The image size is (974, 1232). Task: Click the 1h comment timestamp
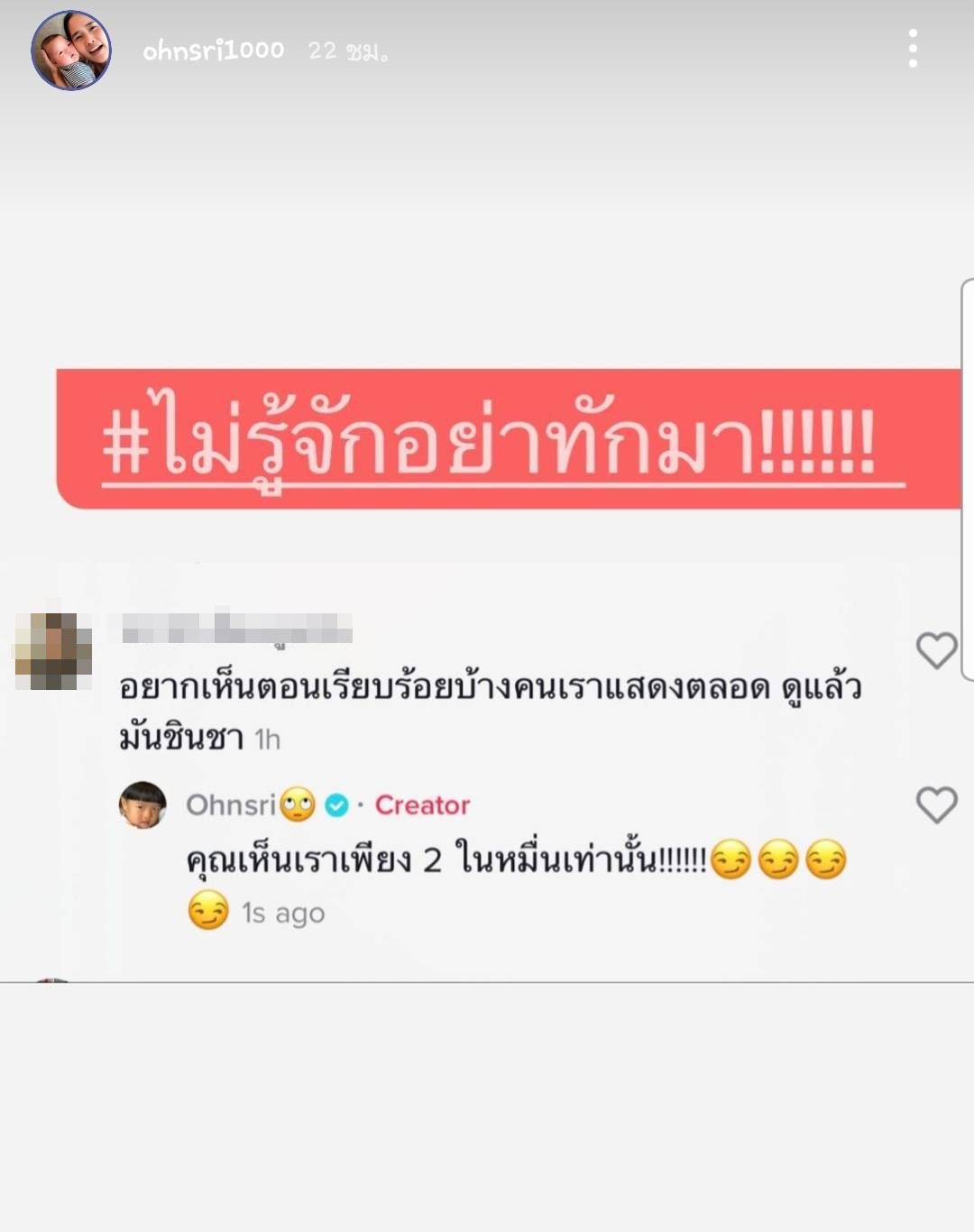click(268, 740)
